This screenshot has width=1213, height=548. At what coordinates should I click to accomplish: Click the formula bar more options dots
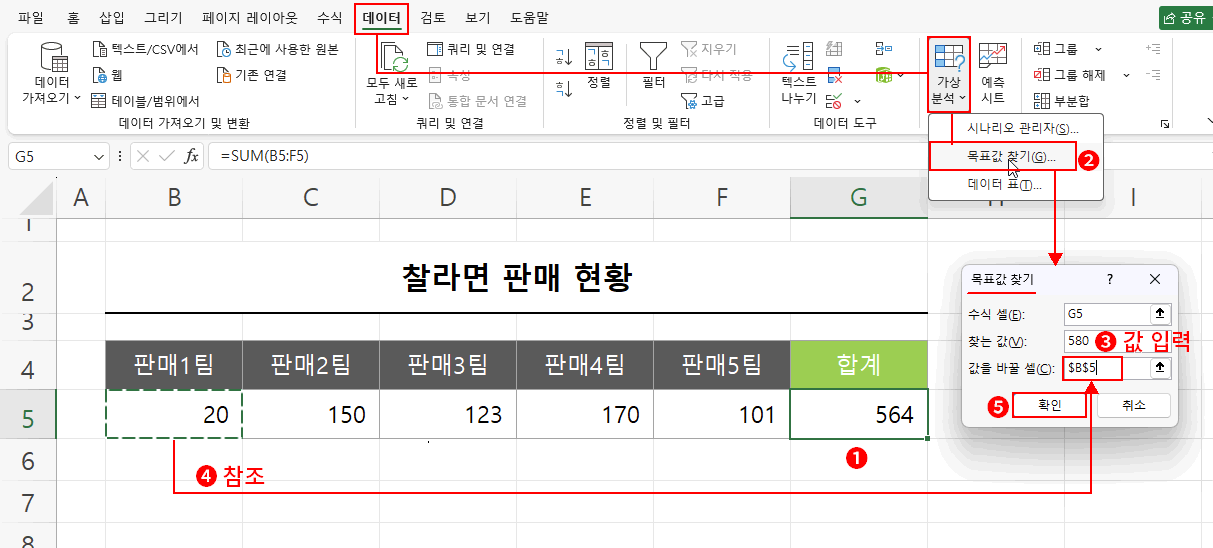tap(121, 156)
